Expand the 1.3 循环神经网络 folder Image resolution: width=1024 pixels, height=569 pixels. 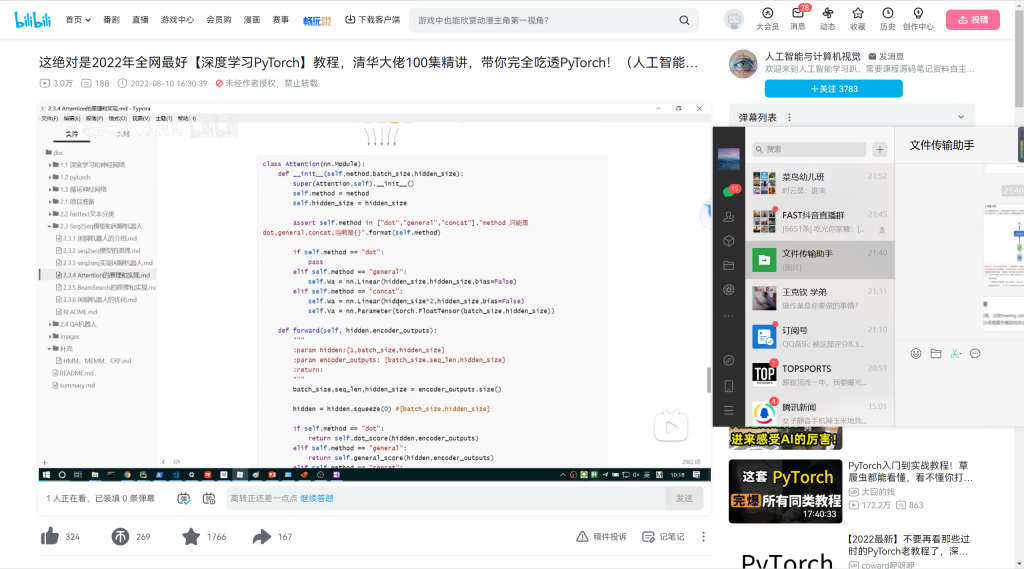click(50, 189)
